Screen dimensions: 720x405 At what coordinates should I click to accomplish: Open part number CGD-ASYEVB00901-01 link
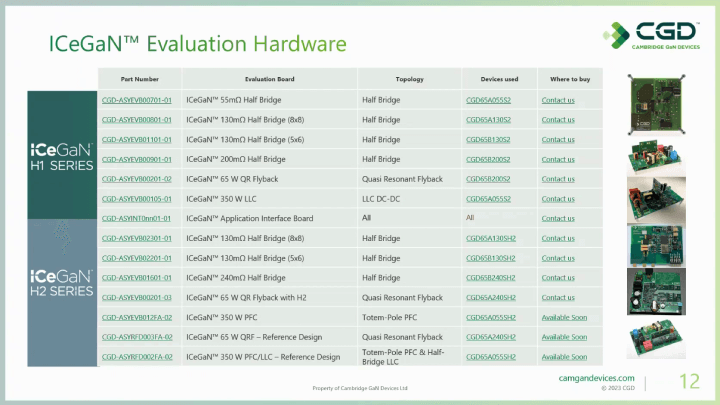tap(136, 159)
